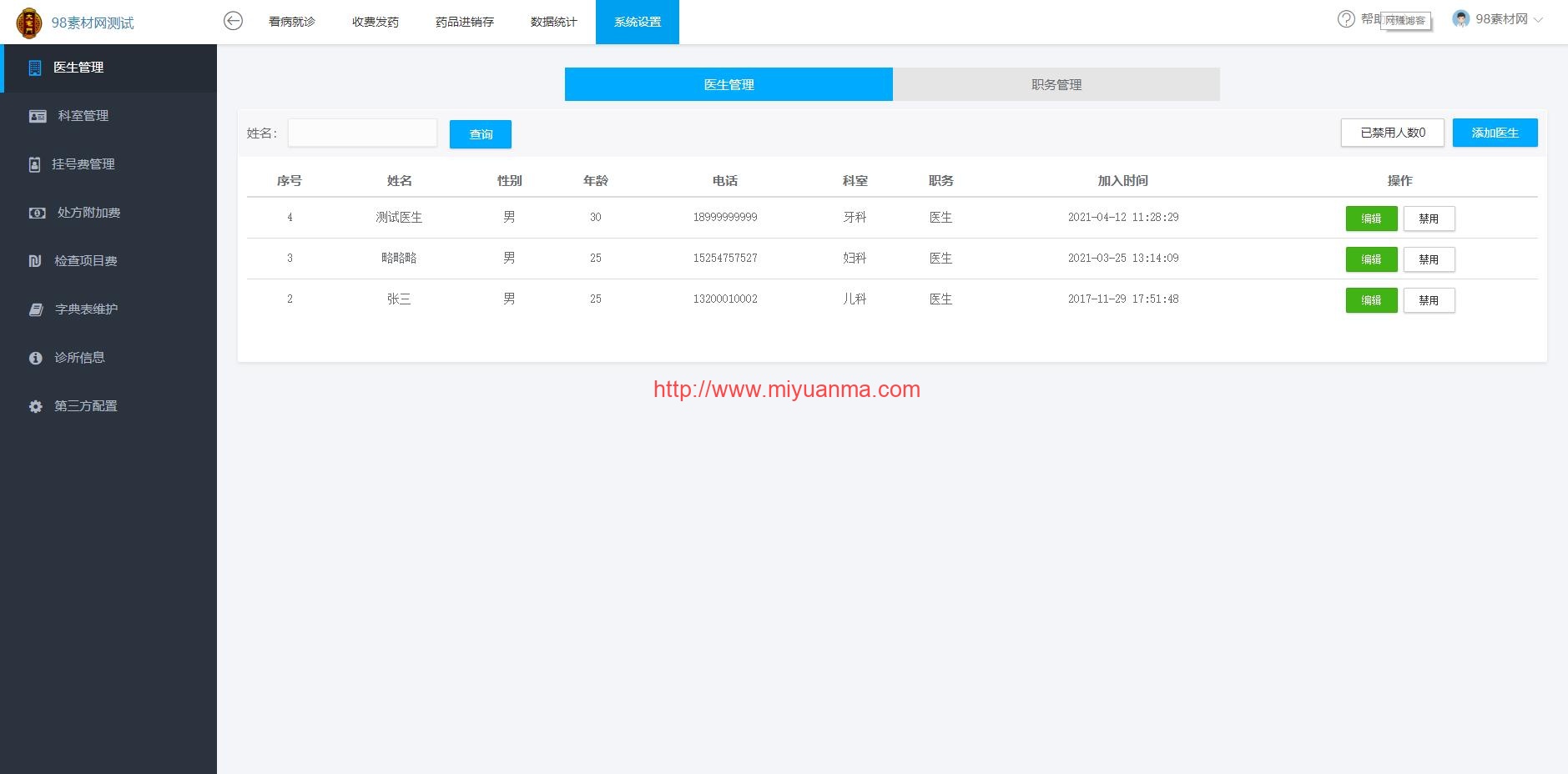Viewport: 1568px width, 774px height.
Task: Click 禁用 for 张三
Action: coord(1429,300)
